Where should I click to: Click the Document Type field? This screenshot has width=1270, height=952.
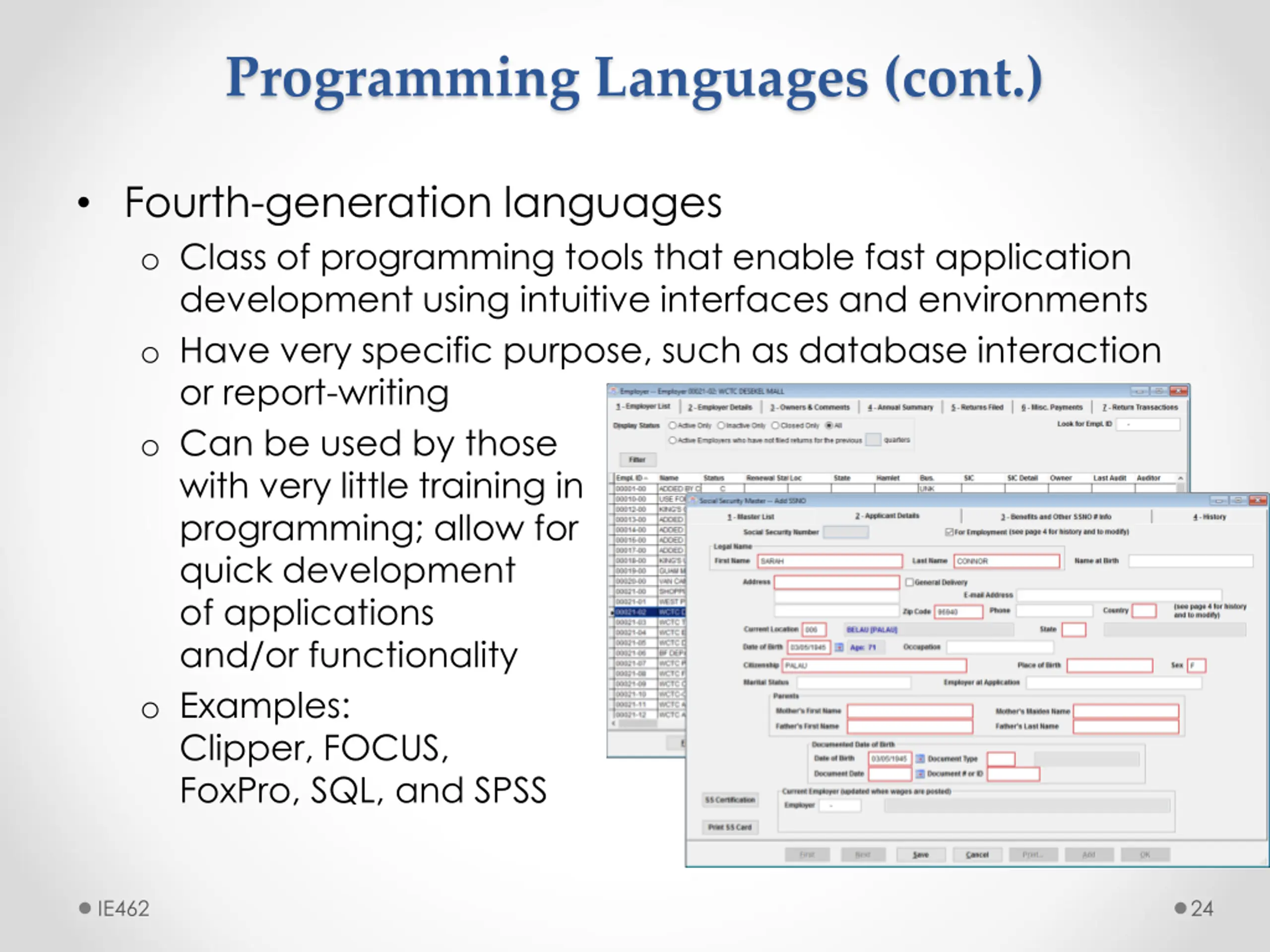[x=1001, y=759]
